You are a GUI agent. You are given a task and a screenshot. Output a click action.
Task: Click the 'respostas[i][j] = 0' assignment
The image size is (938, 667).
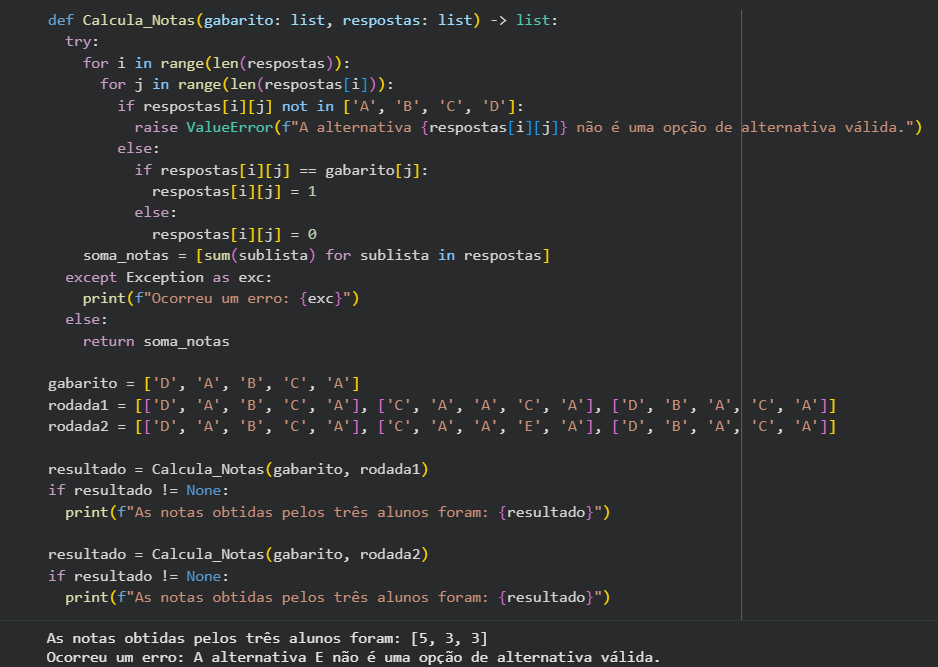coord(234,234)
